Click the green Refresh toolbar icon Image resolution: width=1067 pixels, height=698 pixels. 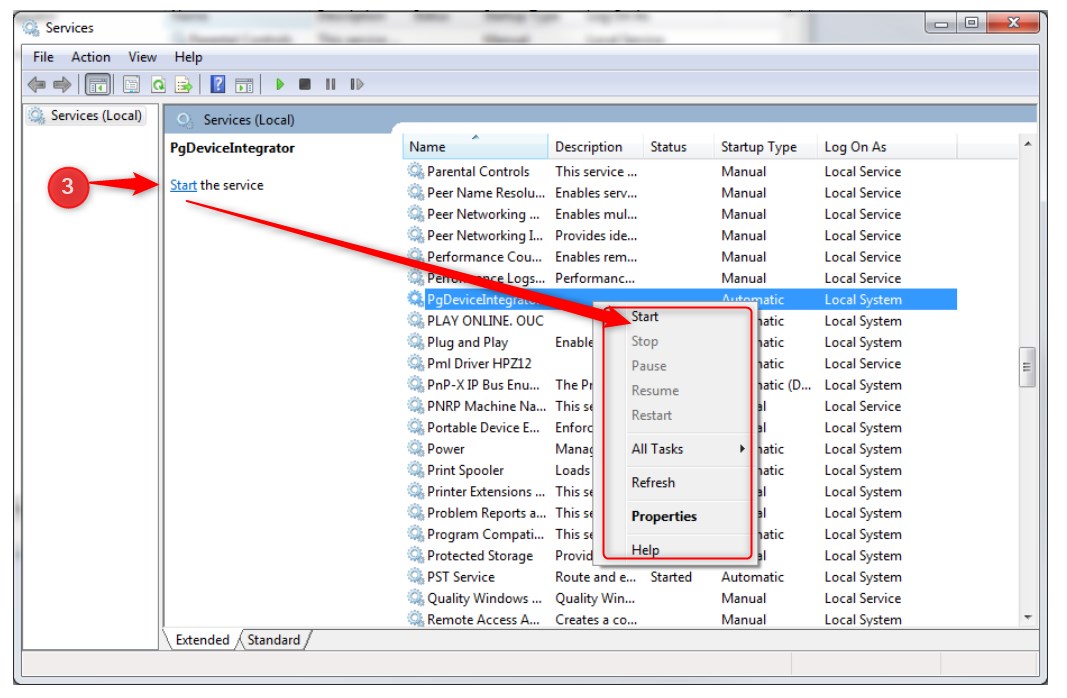(x=158, y=85)
